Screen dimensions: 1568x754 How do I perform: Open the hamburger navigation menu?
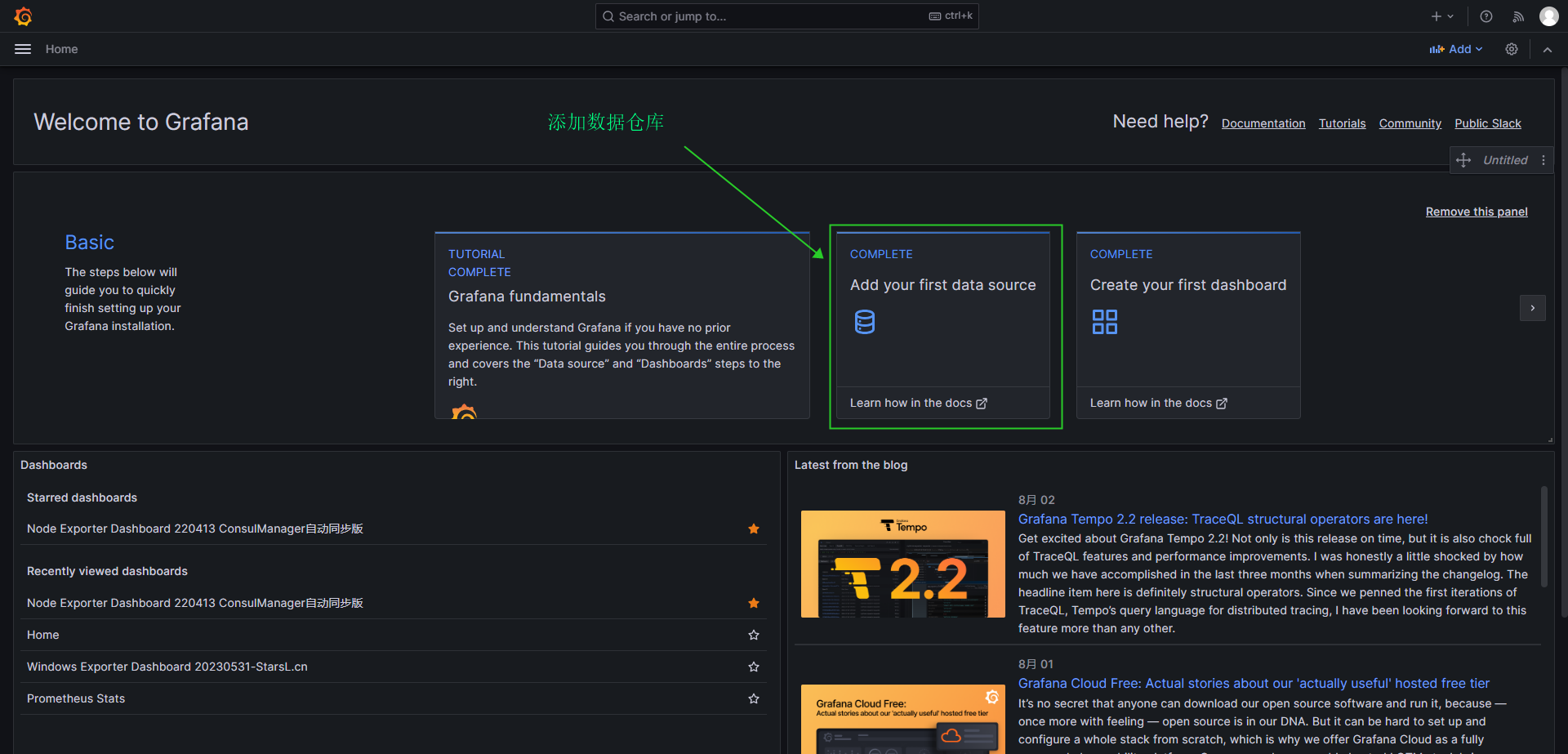point(23,49)
